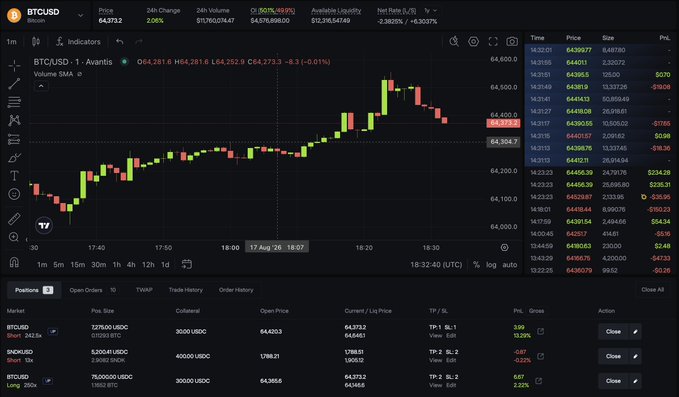The height and width of the screenshot is (397, 679).
Task: Open the emoji icons tool
Action: coord(14,194)
